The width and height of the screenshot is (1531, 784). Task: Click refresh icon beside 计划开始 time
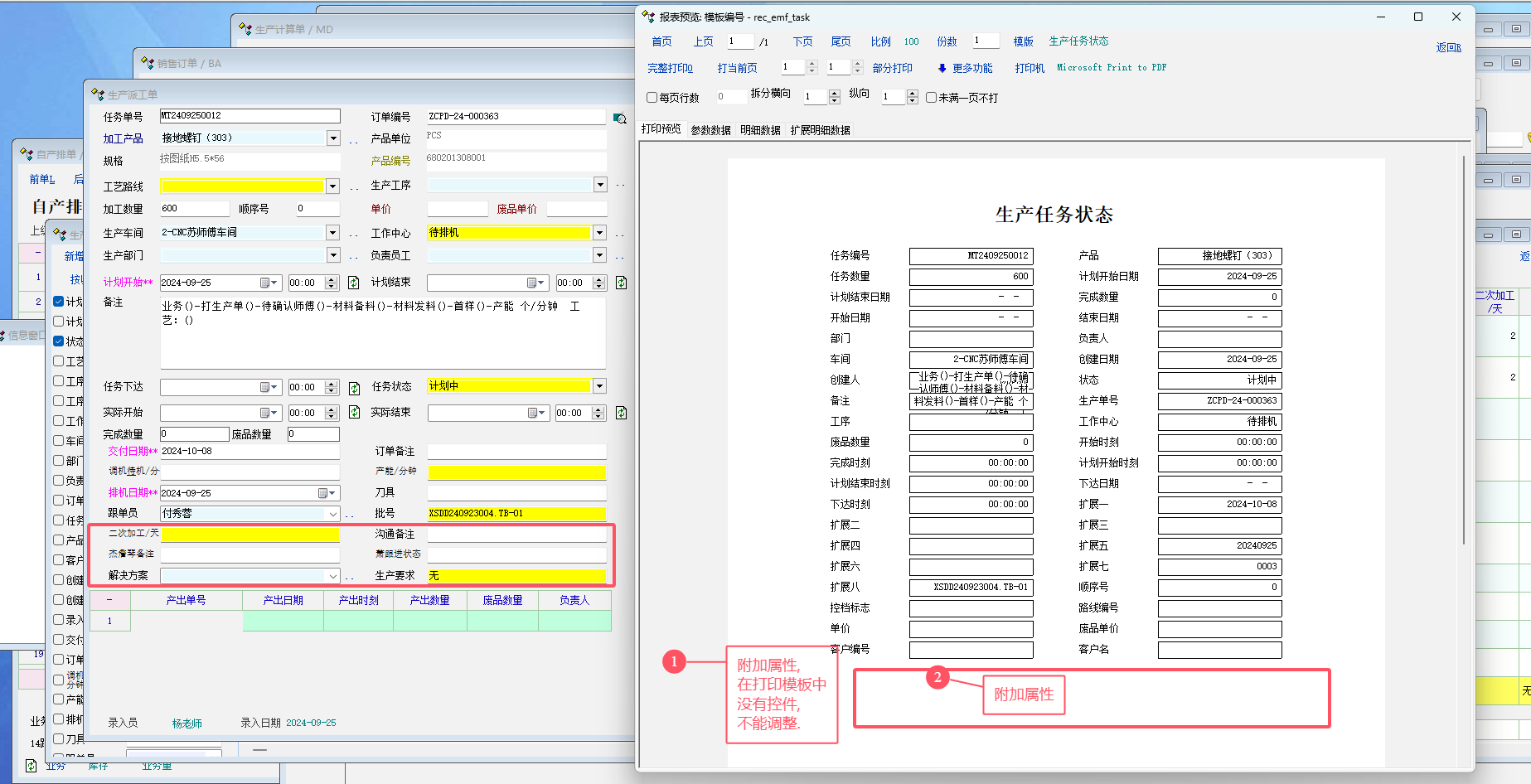pyautogui.click(x=353, y=283)
